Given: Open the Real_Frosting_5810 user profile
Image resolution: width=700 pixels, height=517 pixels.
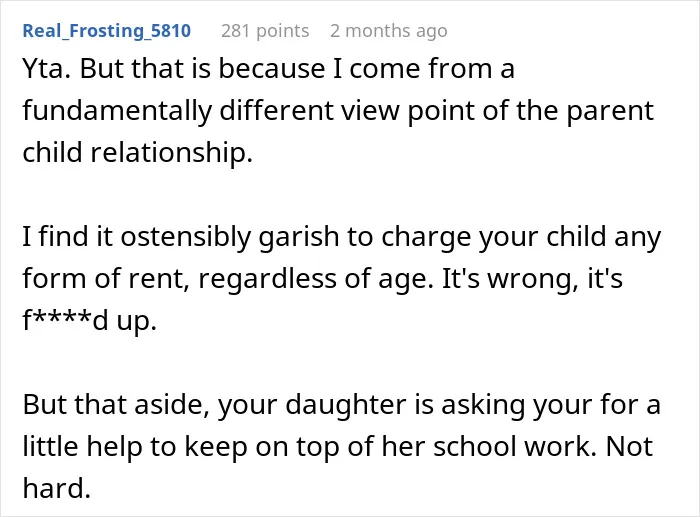Looking at the screenshot, I should [x=107, y=31].
